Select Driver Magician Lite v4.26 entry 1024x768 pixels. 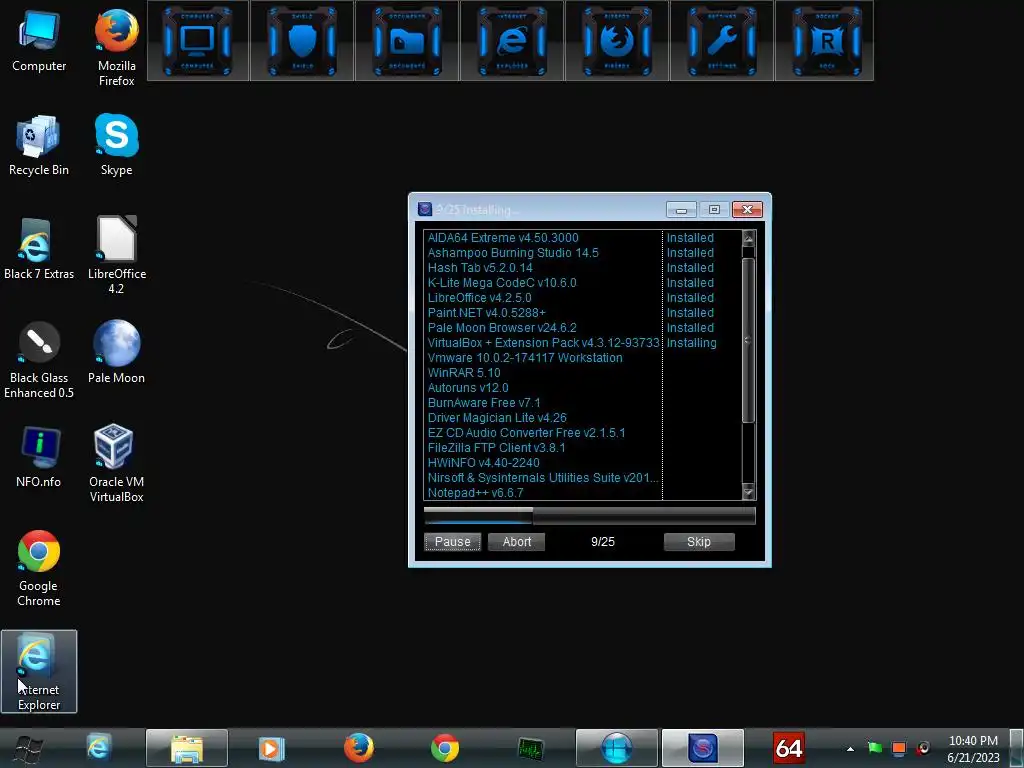point(497,418)
